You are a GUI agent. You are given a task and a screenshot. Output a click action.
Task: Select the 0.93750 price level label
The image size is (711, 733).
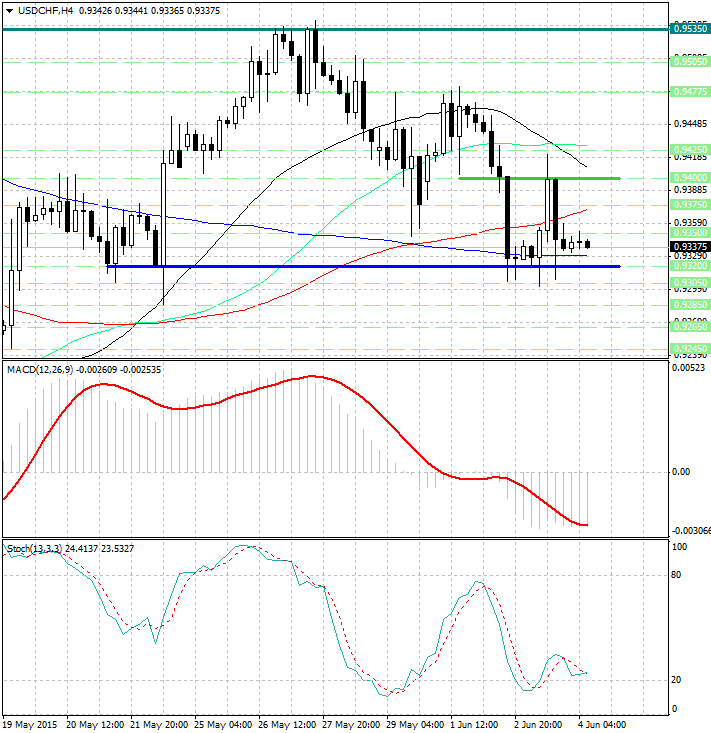tap(690, 205)
